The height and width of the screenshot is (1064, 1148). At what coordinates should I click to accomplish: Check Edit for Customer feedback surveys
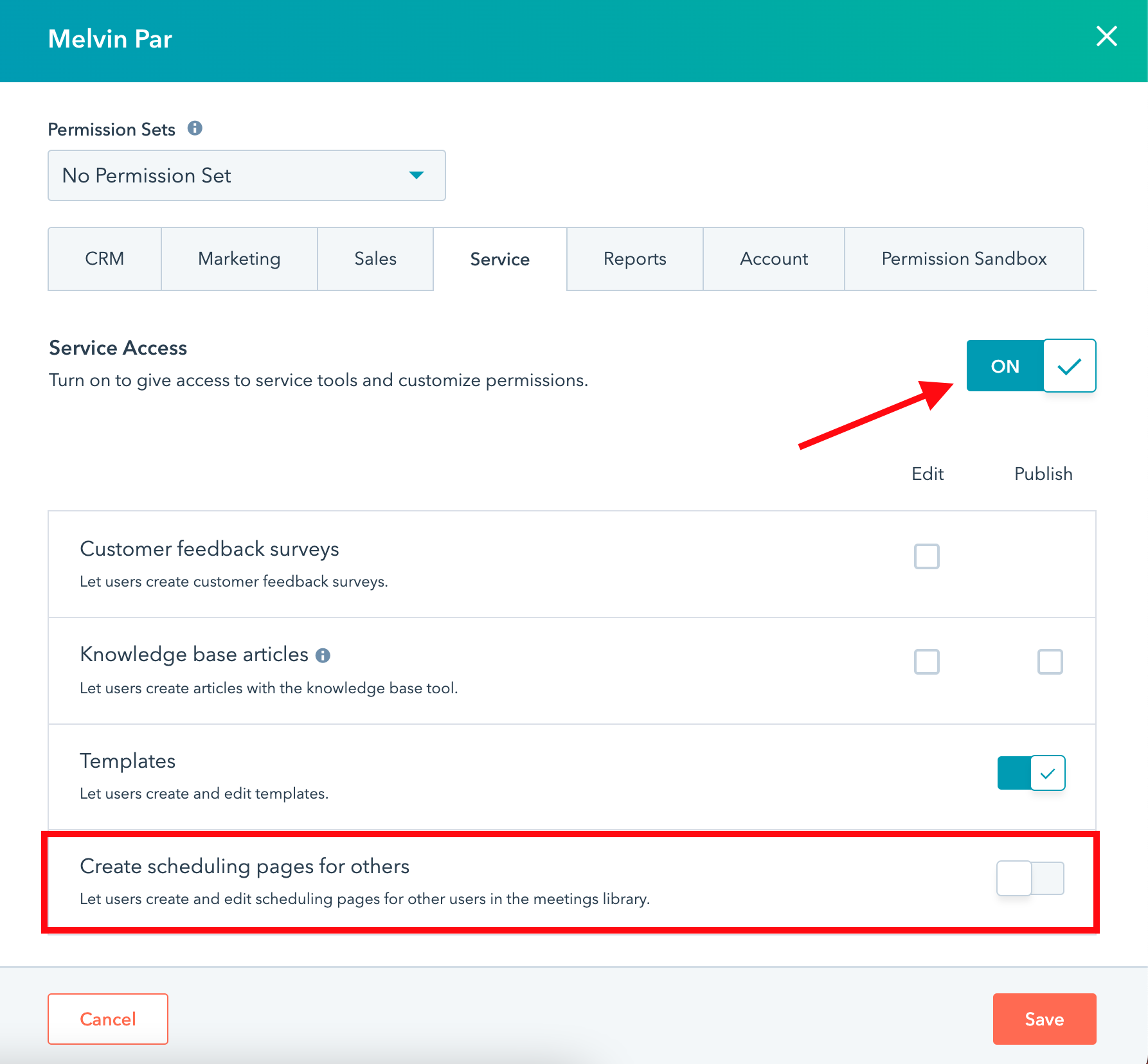pos(927,556)
